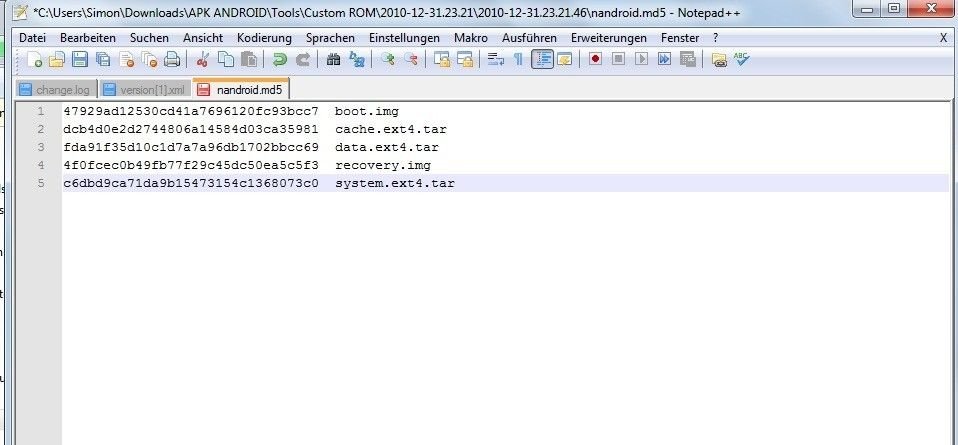Close document with X in menu bar
958x445 pixels.
pos(943,38)
